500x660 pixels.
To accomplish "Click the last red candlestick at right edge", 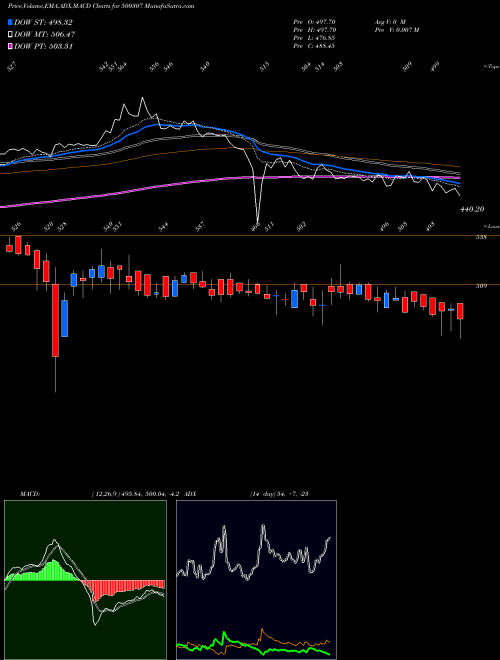I will tap(460, 311).
